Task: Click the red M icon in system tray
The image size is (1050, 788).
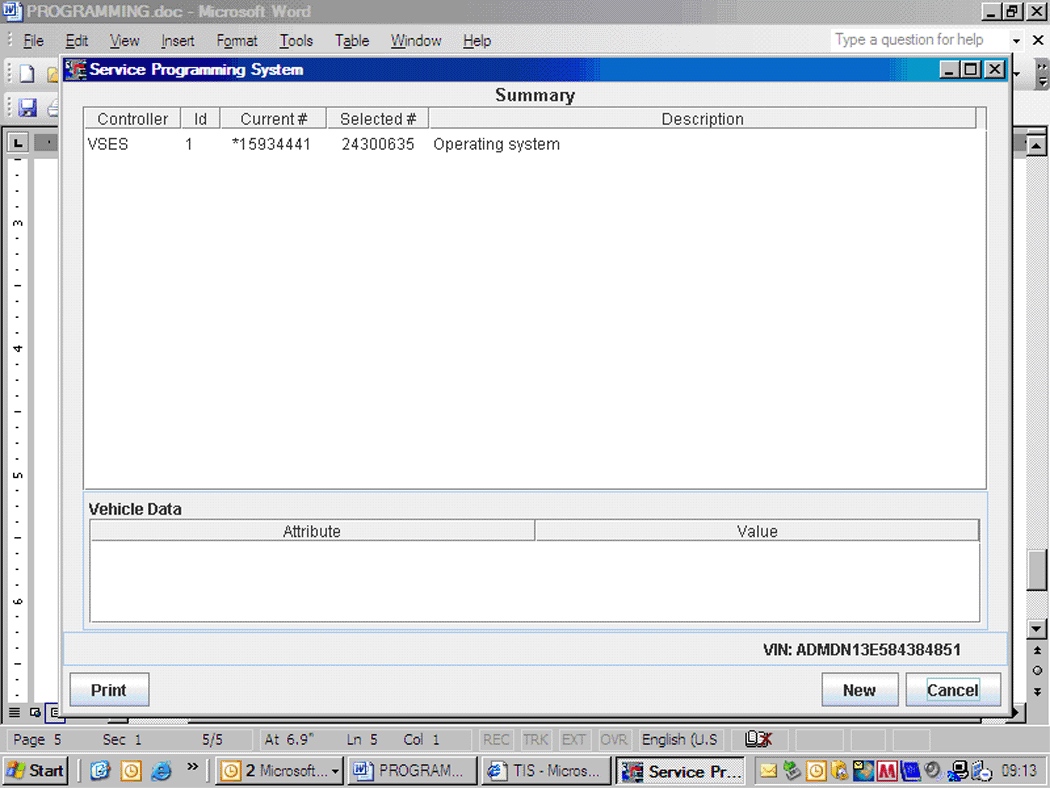Action: coord(887,771)
